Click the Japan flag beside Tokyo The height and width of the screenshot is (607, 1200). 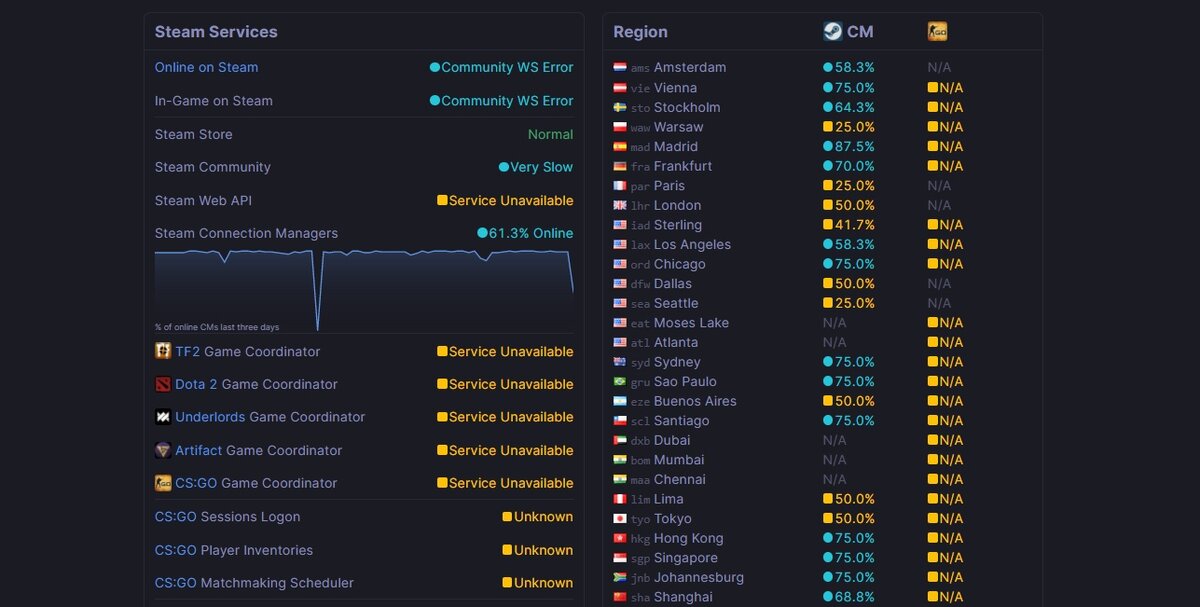coord(620,519)
